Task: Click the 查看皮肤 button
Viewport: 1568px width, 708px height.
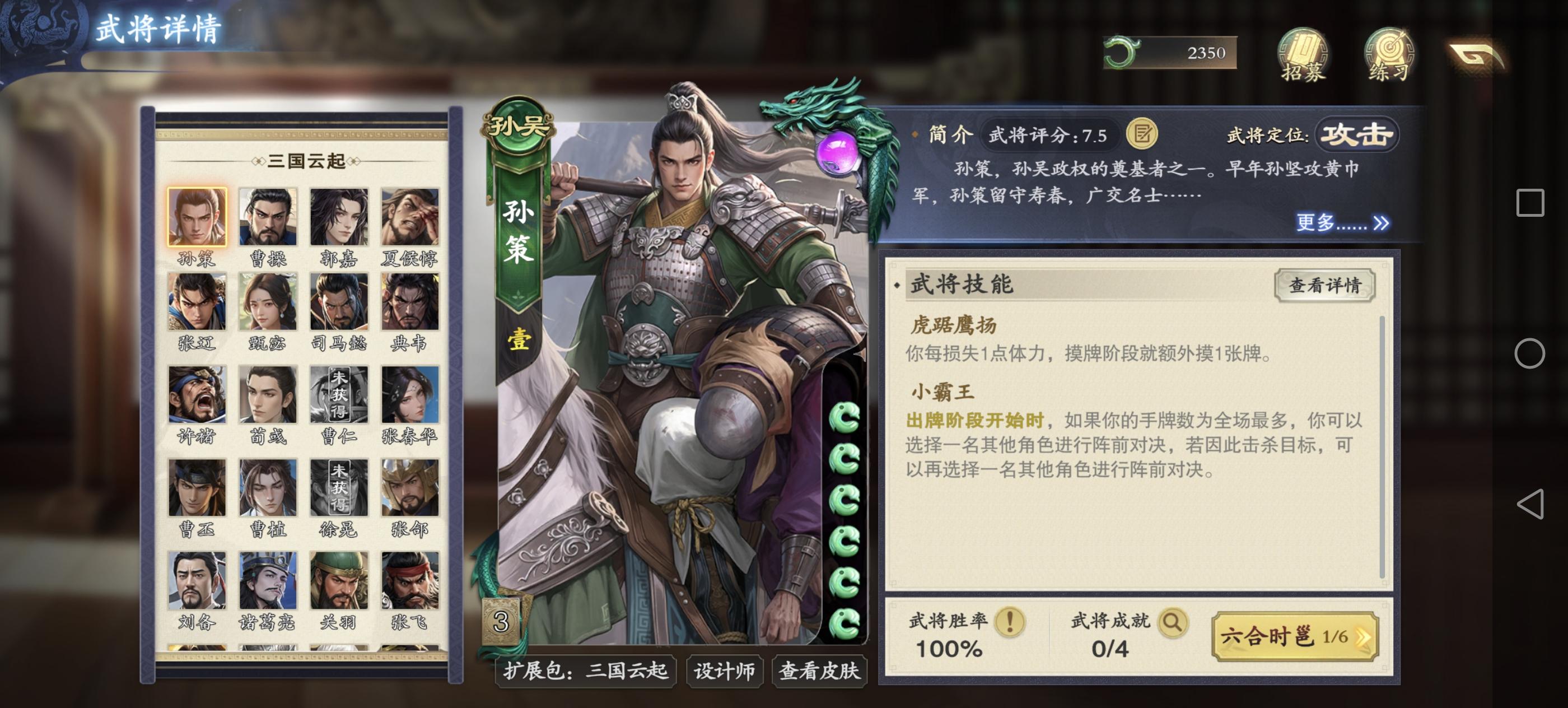Action: 819,671
